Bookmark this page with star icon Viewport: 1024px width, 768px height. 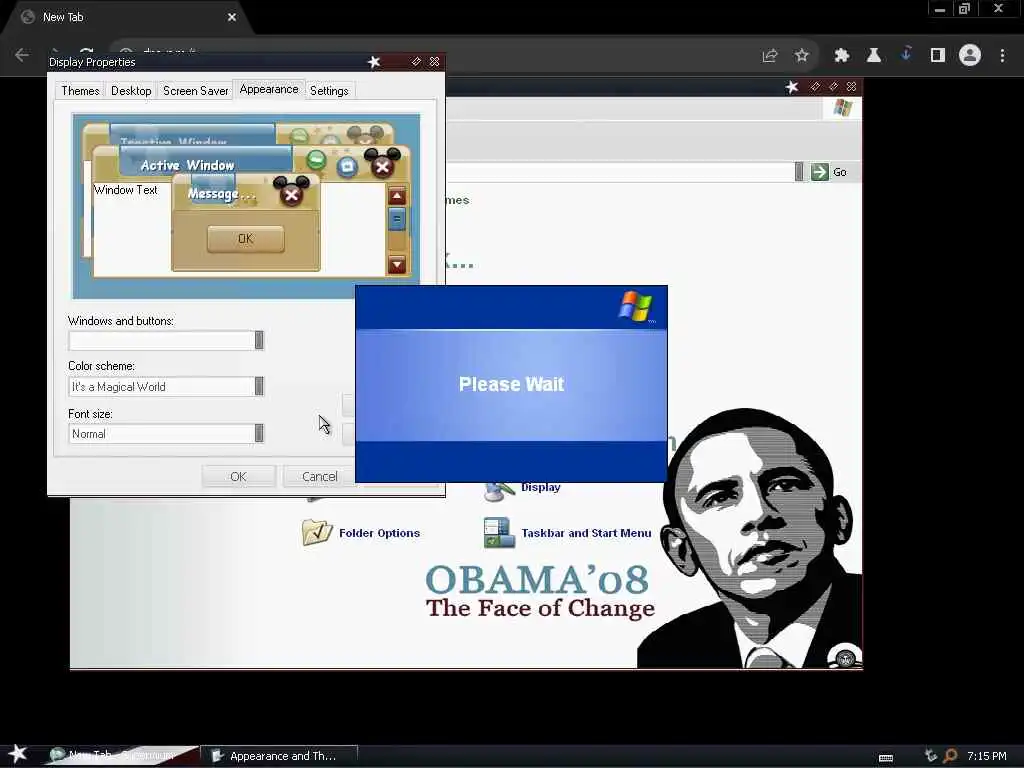pyautogui.click(x=802, y=56)
